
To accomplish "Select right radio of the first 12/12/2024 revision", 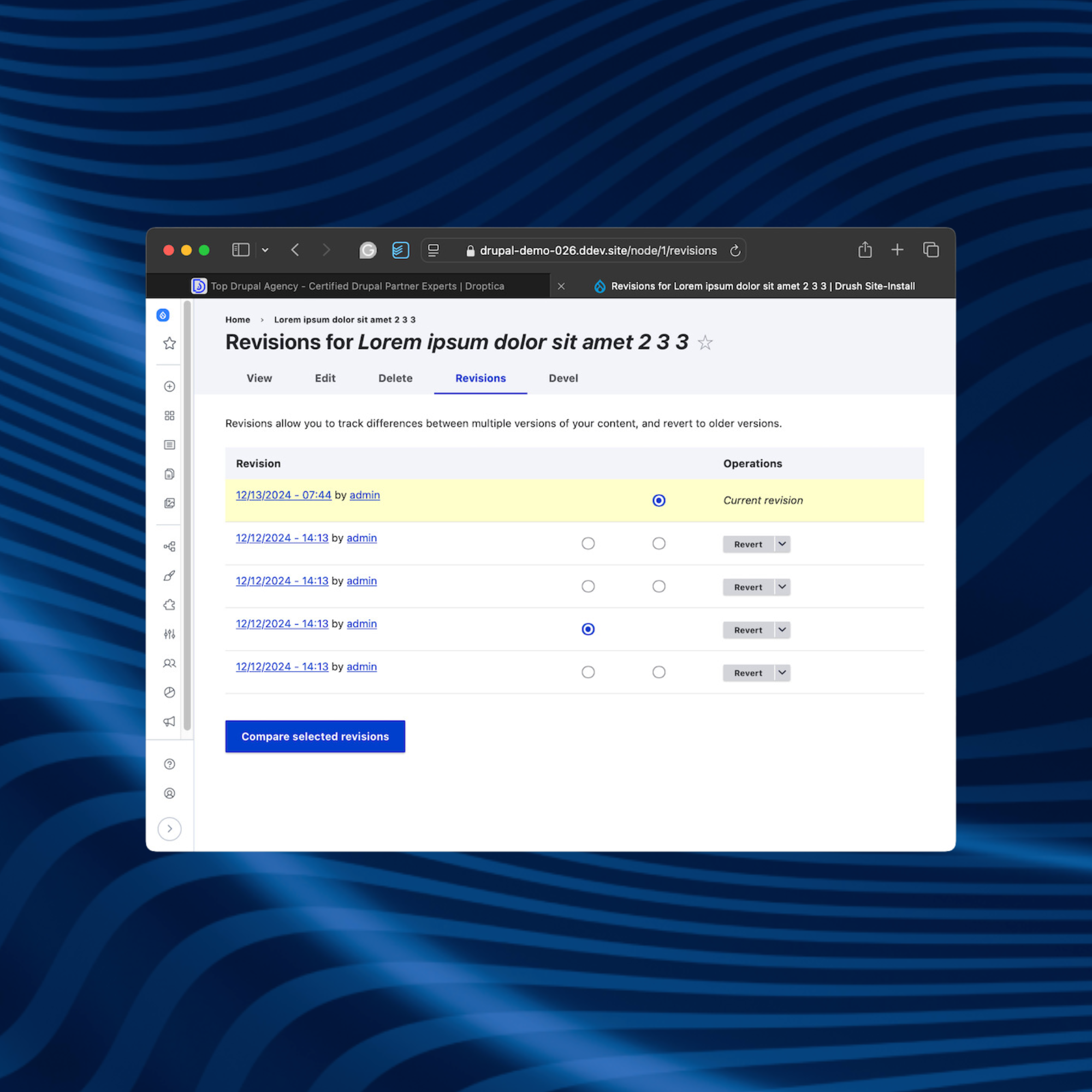I will pos(658,544).
